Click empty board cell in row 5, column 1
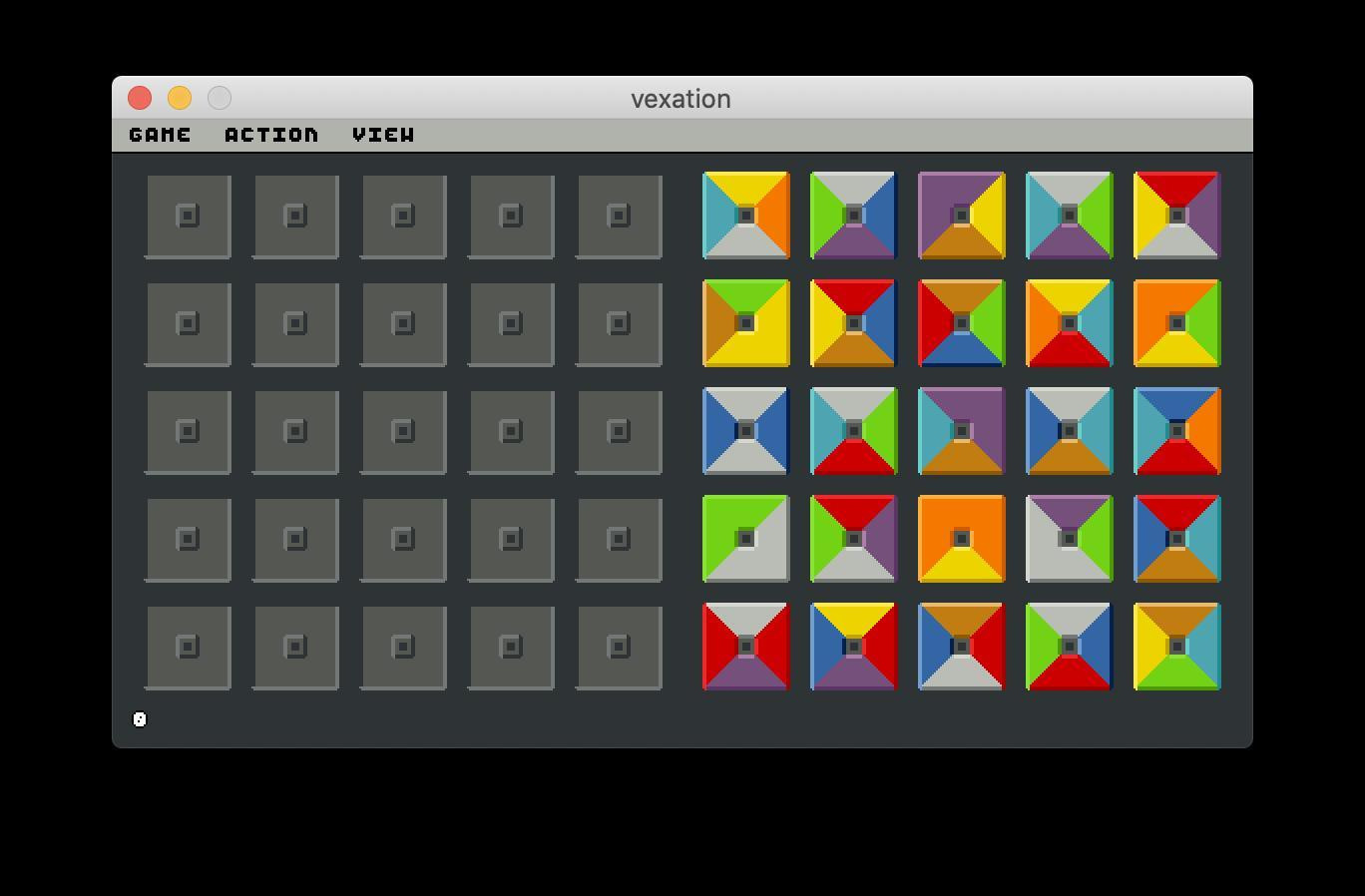This screenshot has height=896, width=1365. click(188, 648)
